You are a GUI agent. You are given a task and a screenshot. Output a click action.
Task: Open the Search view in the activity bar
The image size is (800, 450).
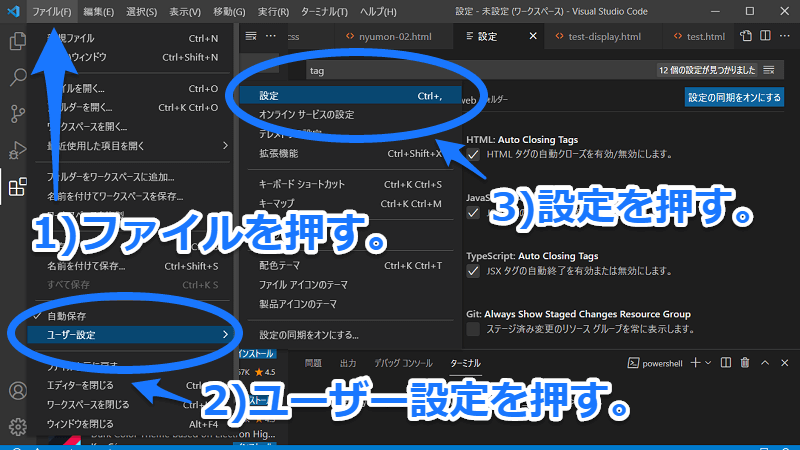click(x=17, y=78)
